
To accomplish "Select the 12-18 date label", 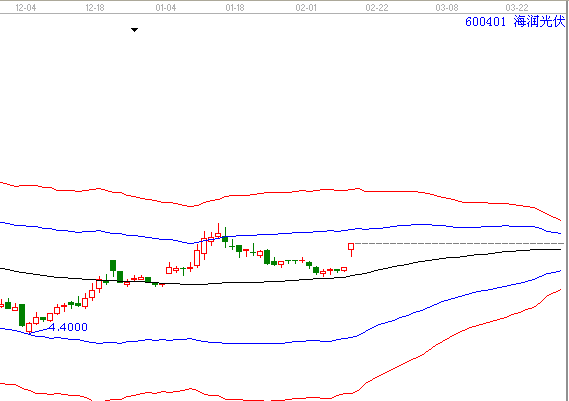I will 95,8.
